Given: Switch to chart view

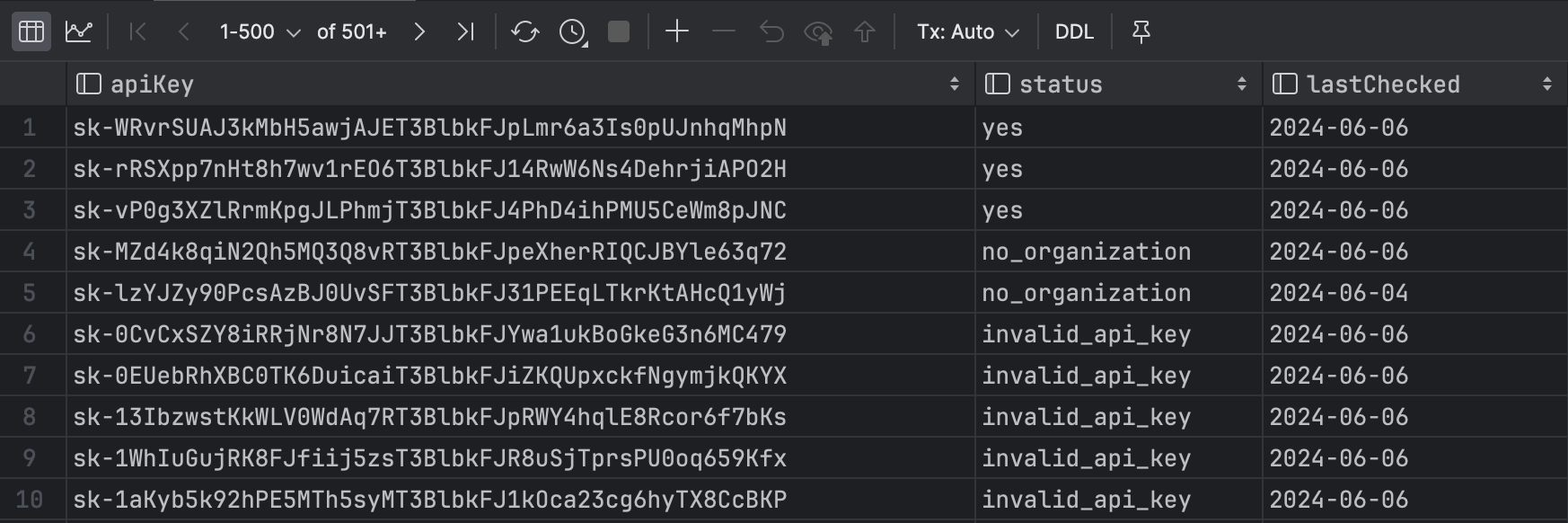Looking at the screenshot, I should click(79, 32).
